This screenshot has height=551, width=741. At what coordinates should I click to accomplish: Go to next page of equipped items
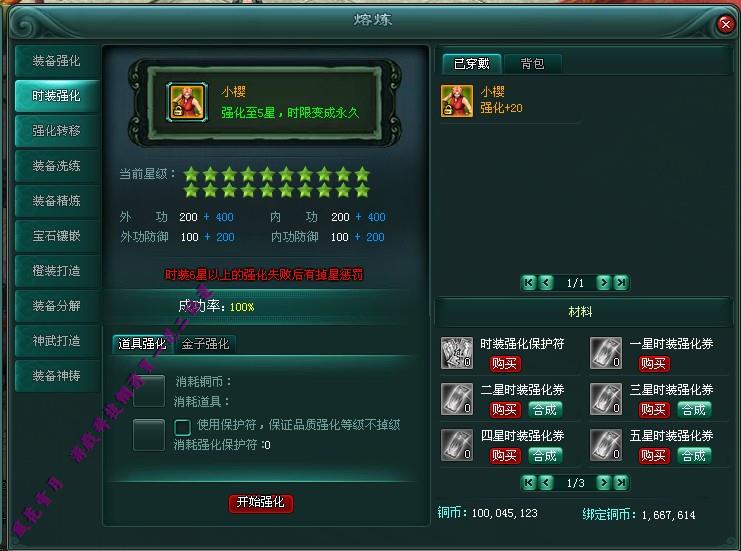pos(603,283)
